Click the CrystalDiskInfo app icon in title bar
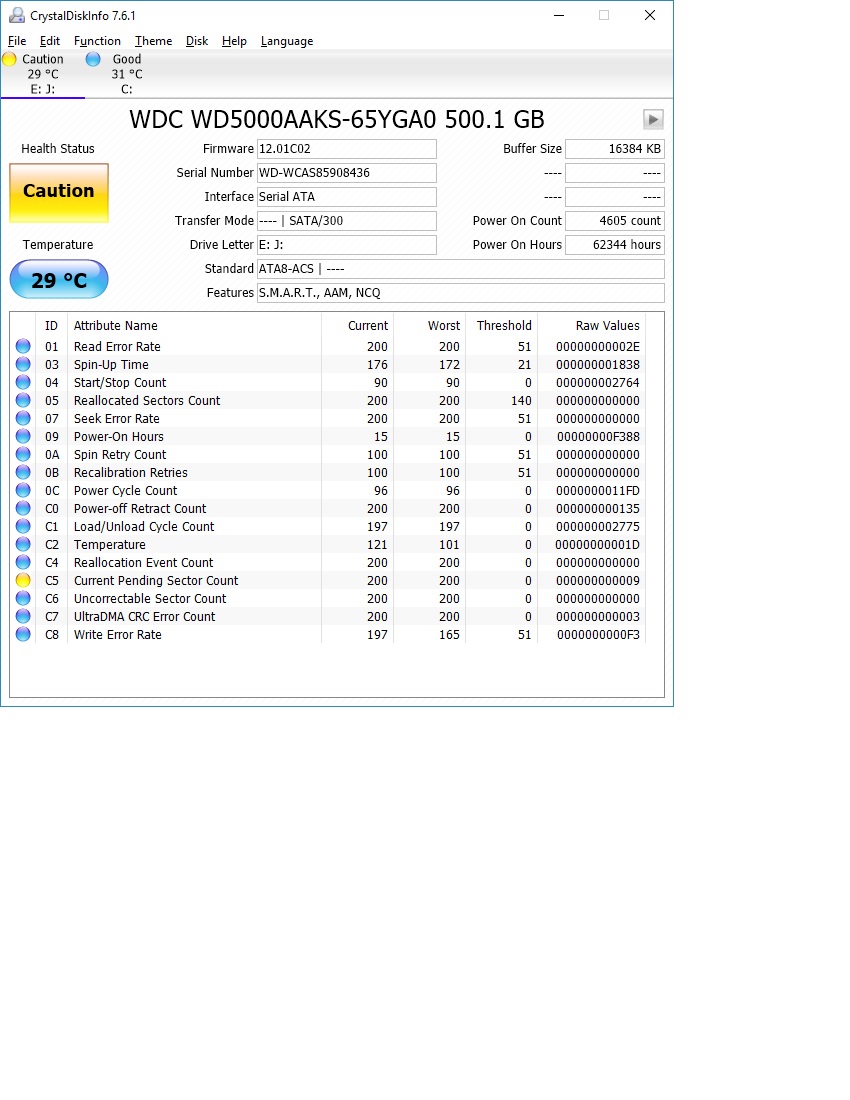 [16, 15]
